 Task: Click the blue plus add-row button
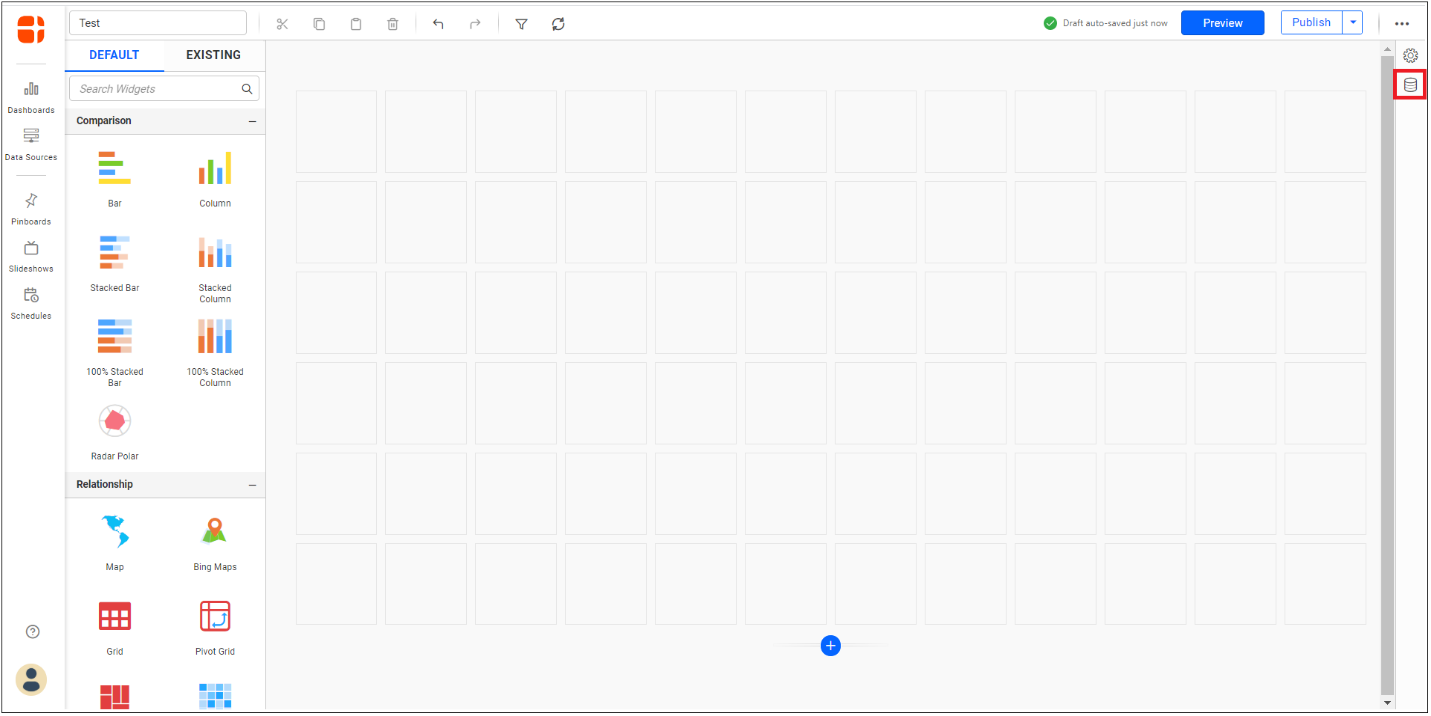(830, 646)
